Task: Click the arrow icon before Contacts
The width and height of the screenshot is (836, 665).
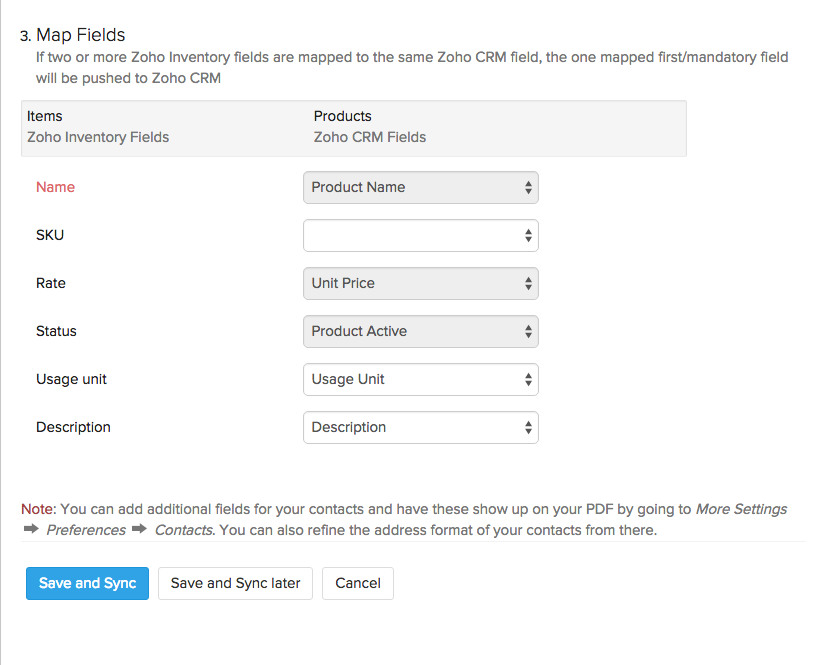Action: click(x=139, y=530)
